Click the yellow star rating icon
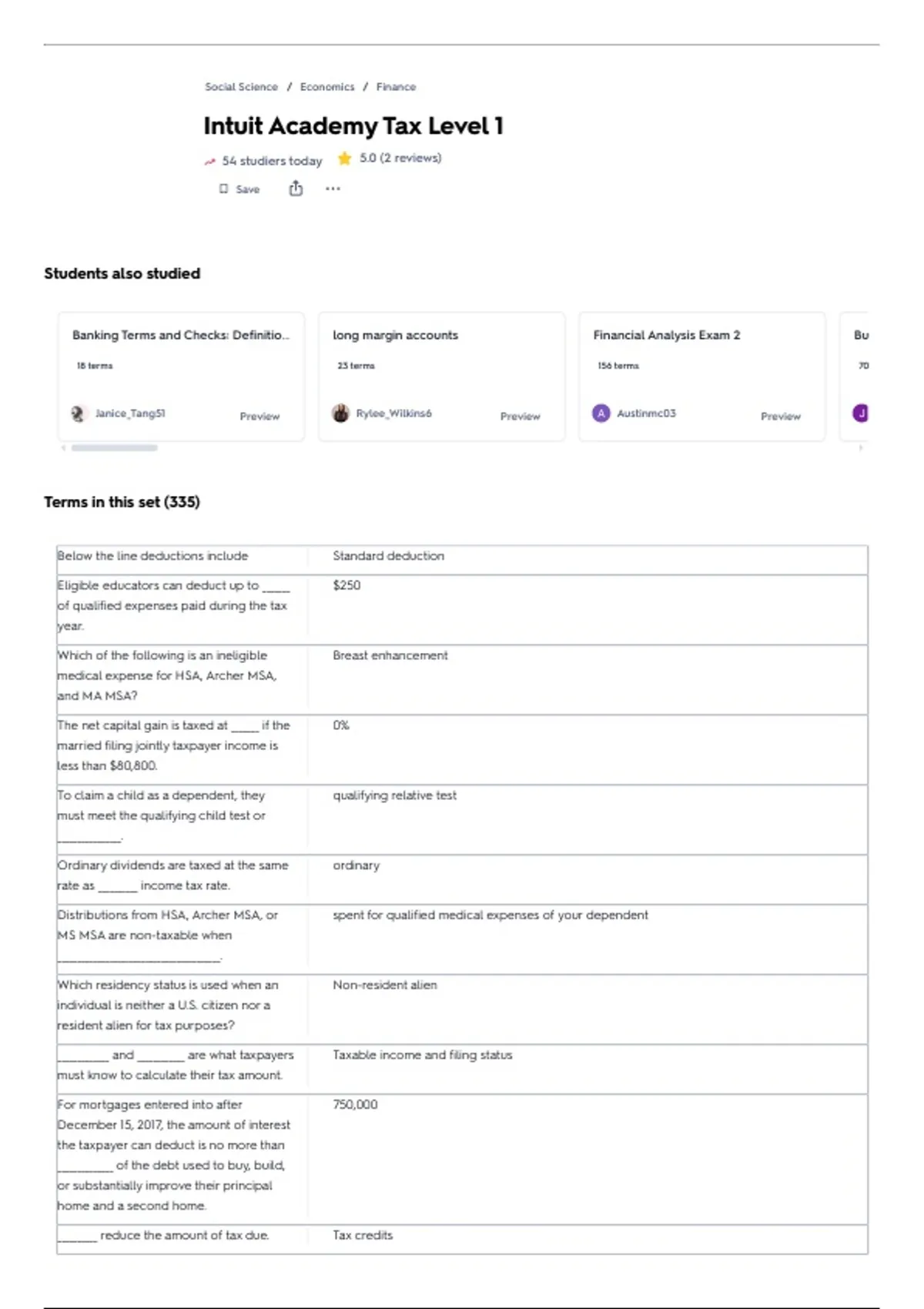Screen dimensions: 924x1309 (344, 159)
